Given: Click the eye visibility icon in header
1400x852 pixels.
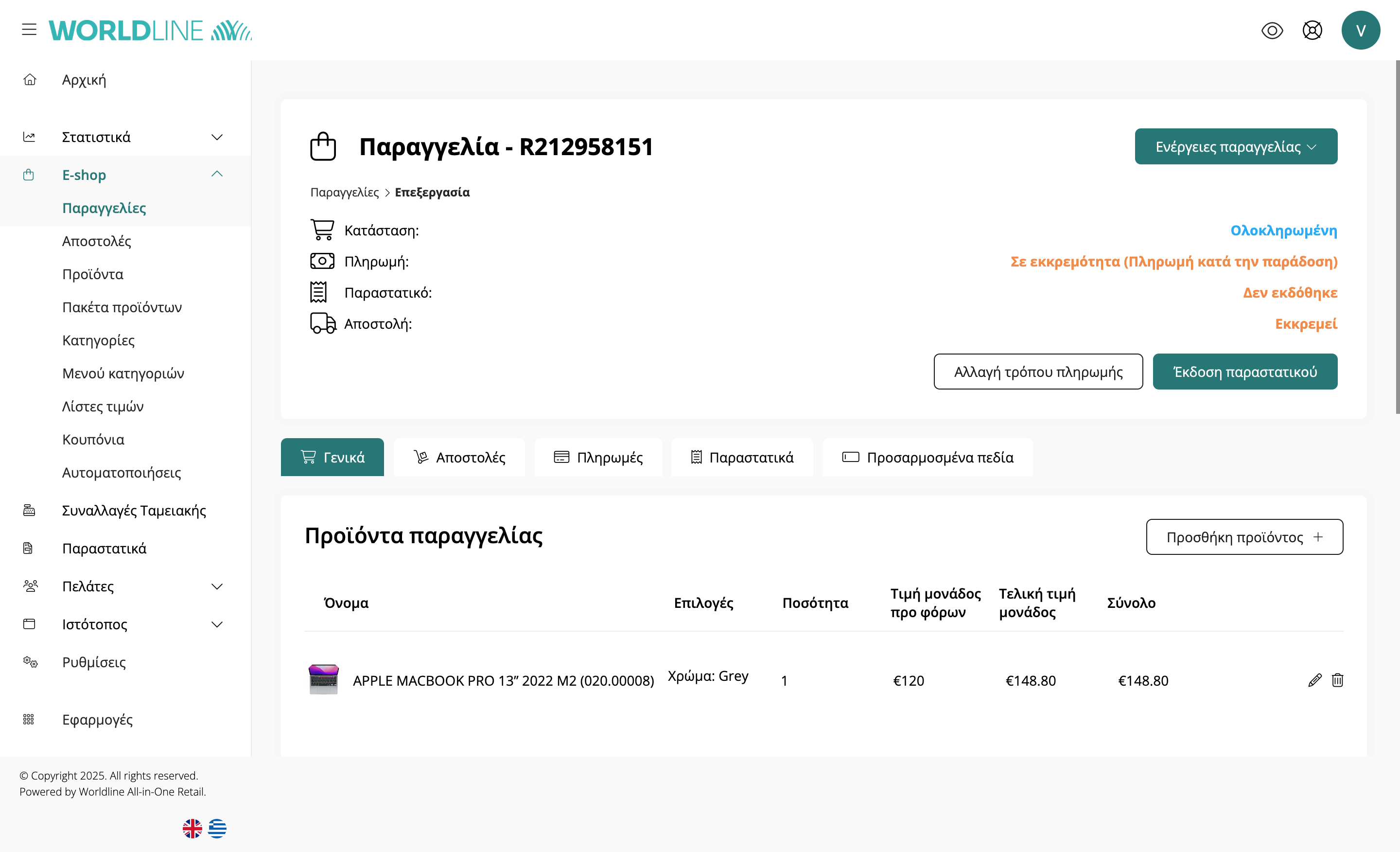Looking at the screenshot, I should point(1272,30).
